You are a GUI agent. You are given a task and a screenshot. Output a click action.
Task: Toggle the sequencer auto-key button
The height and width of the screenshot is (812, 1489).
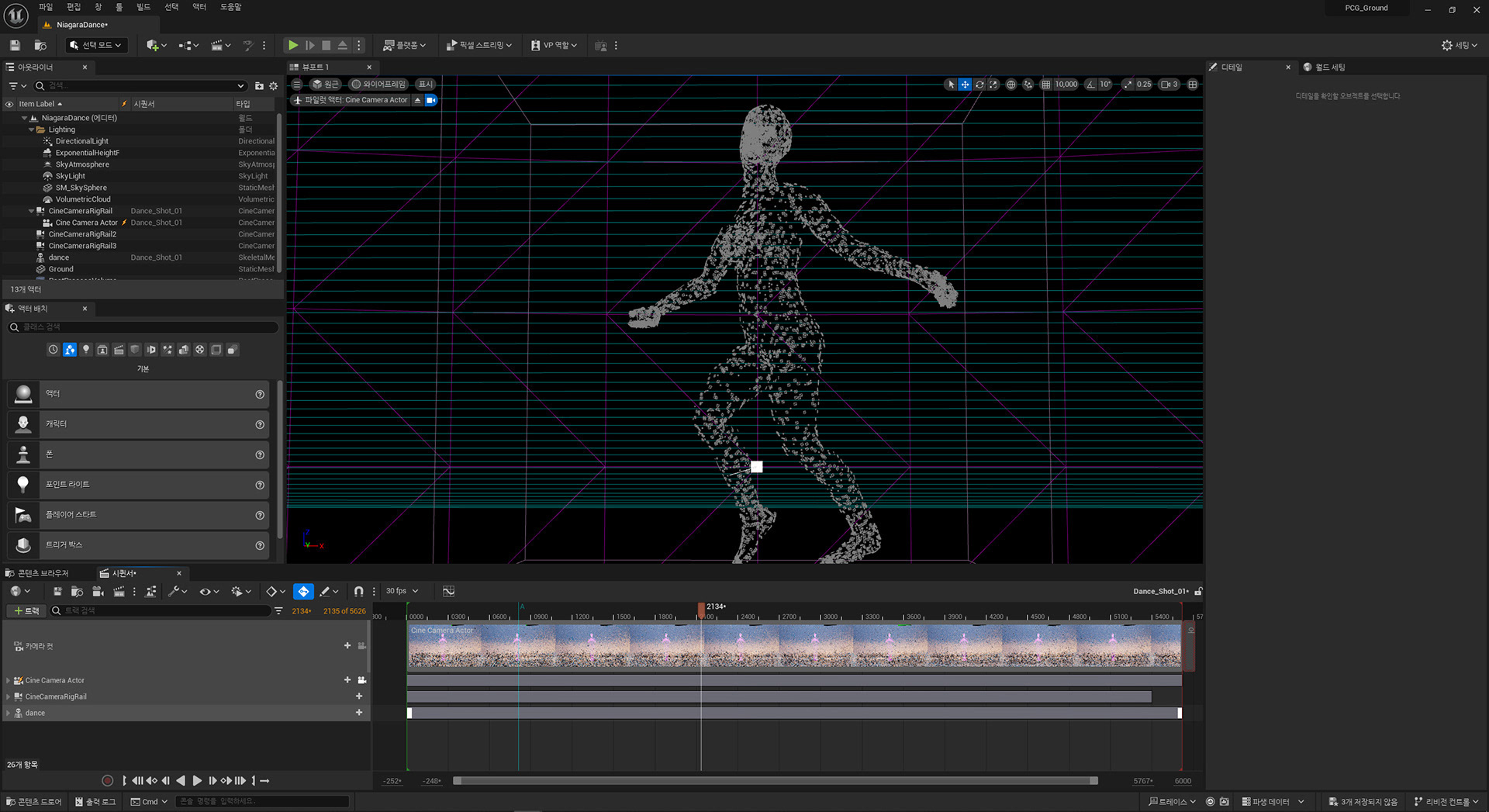click(x=303, y=591)
